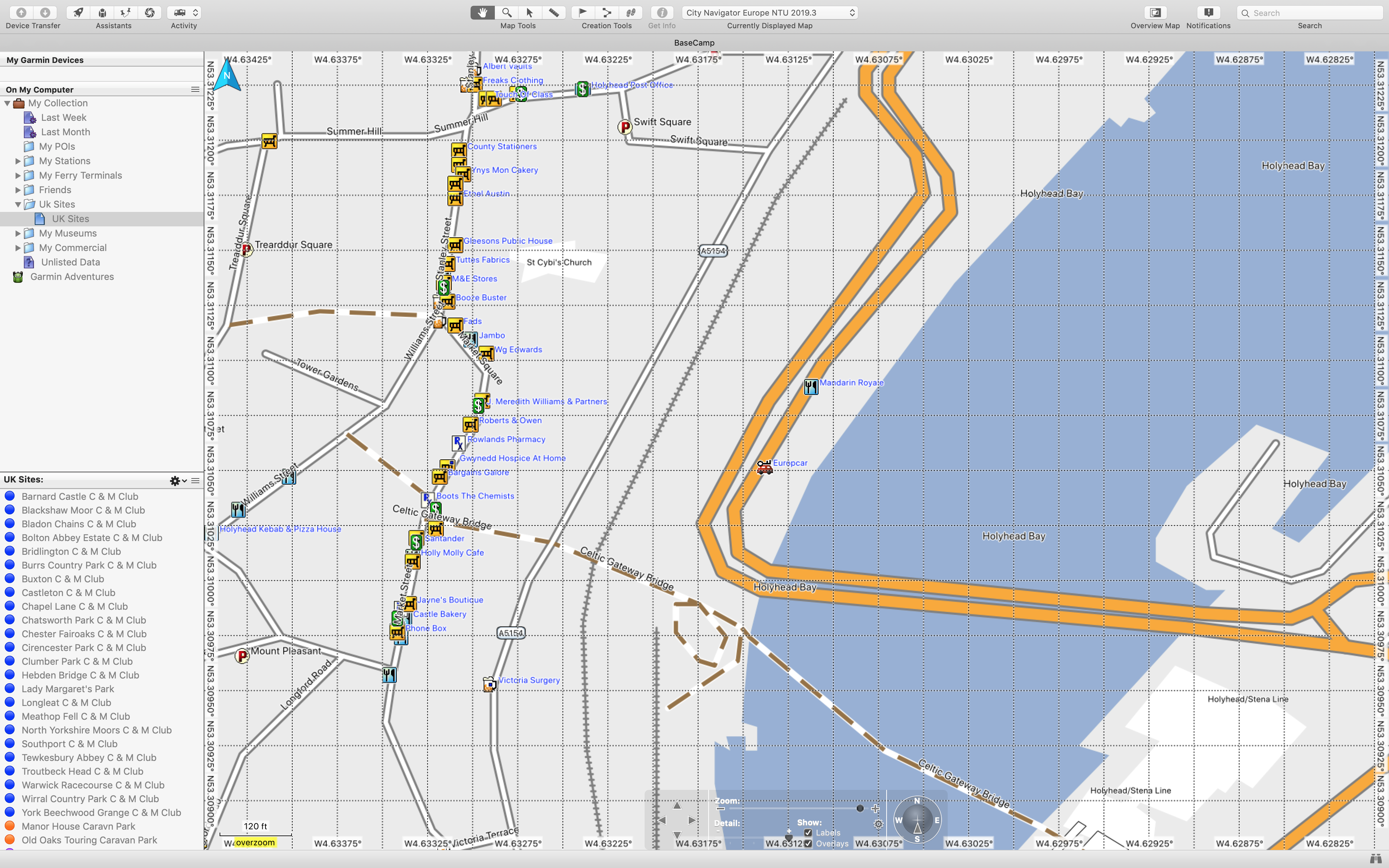Click the New Route creation tool
Image resolution: width=1389 pixels, height=868 pixels.
[x=607, y=13]
